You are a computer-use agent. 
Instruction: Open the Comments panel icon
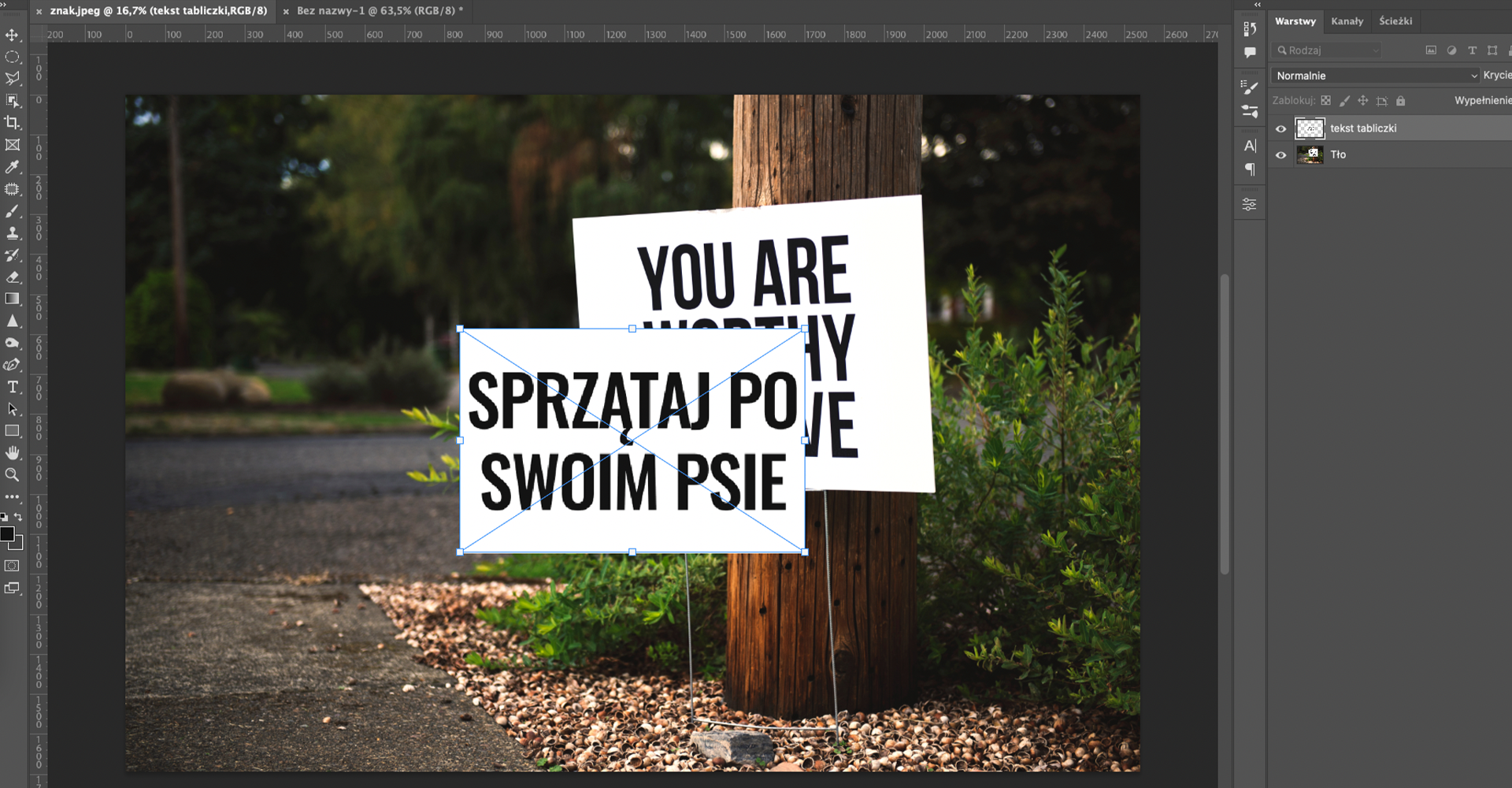coord(1250,53)
